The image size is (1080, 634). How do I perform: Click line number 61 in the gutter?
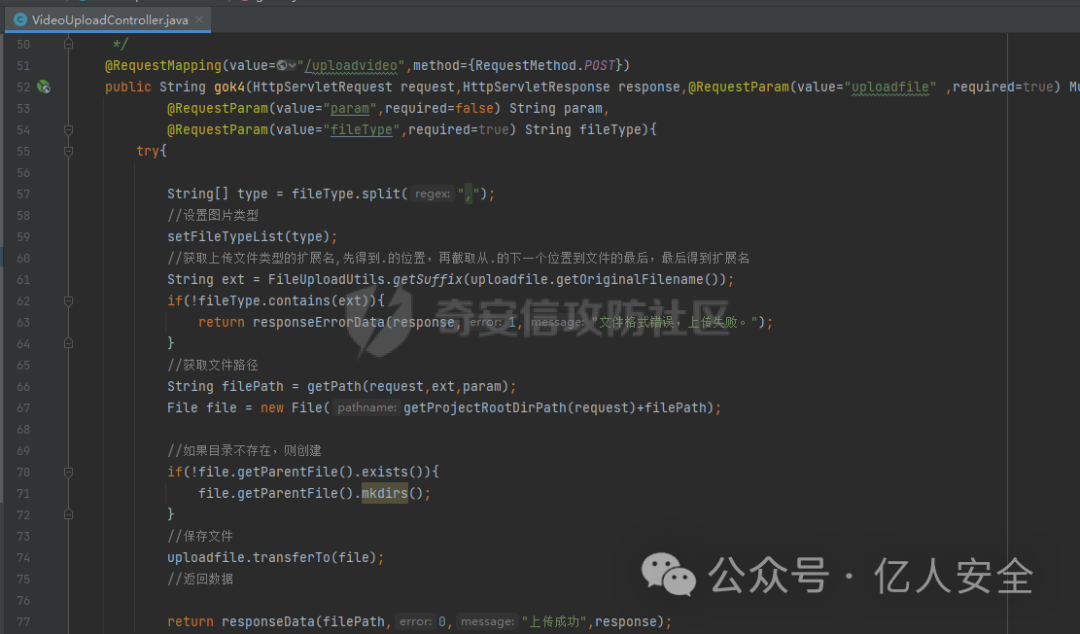(x=23, y=279)
